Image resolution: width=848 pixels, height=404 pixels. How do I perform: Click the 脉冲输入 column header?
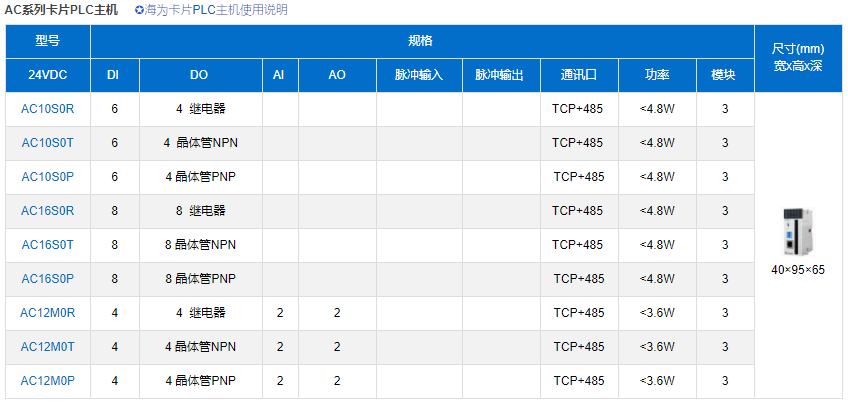(x=419, y=75)
